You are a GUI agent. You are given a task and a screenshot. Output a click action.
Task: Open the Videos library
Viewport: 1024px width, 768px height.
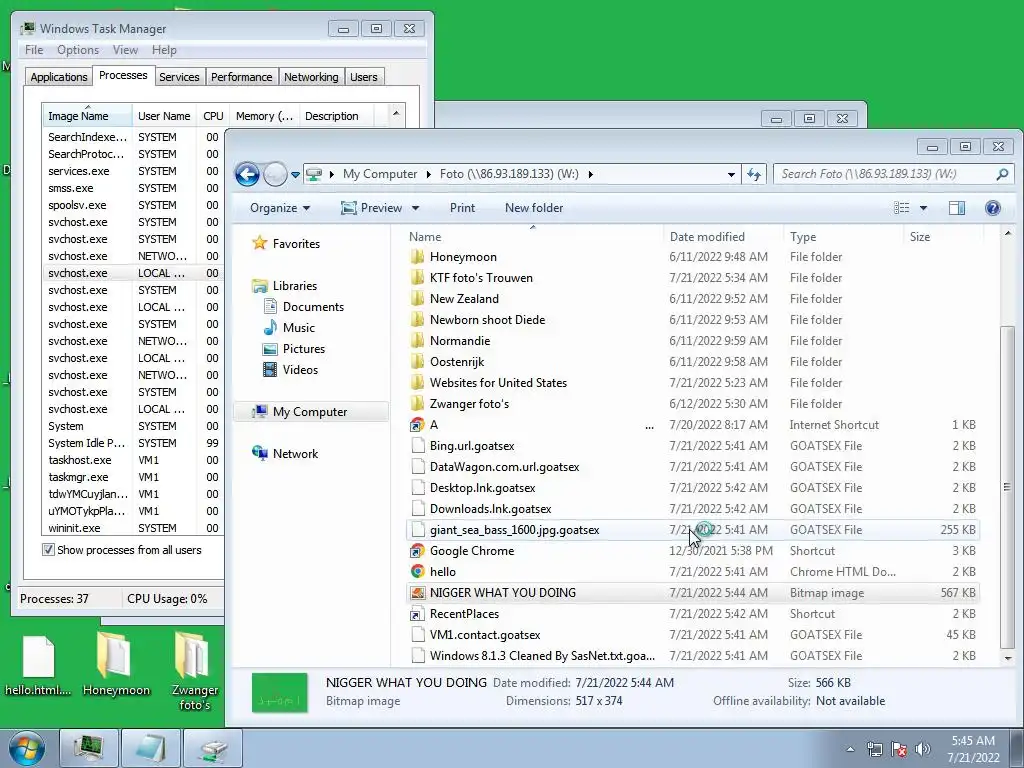[x=300, y=370]
